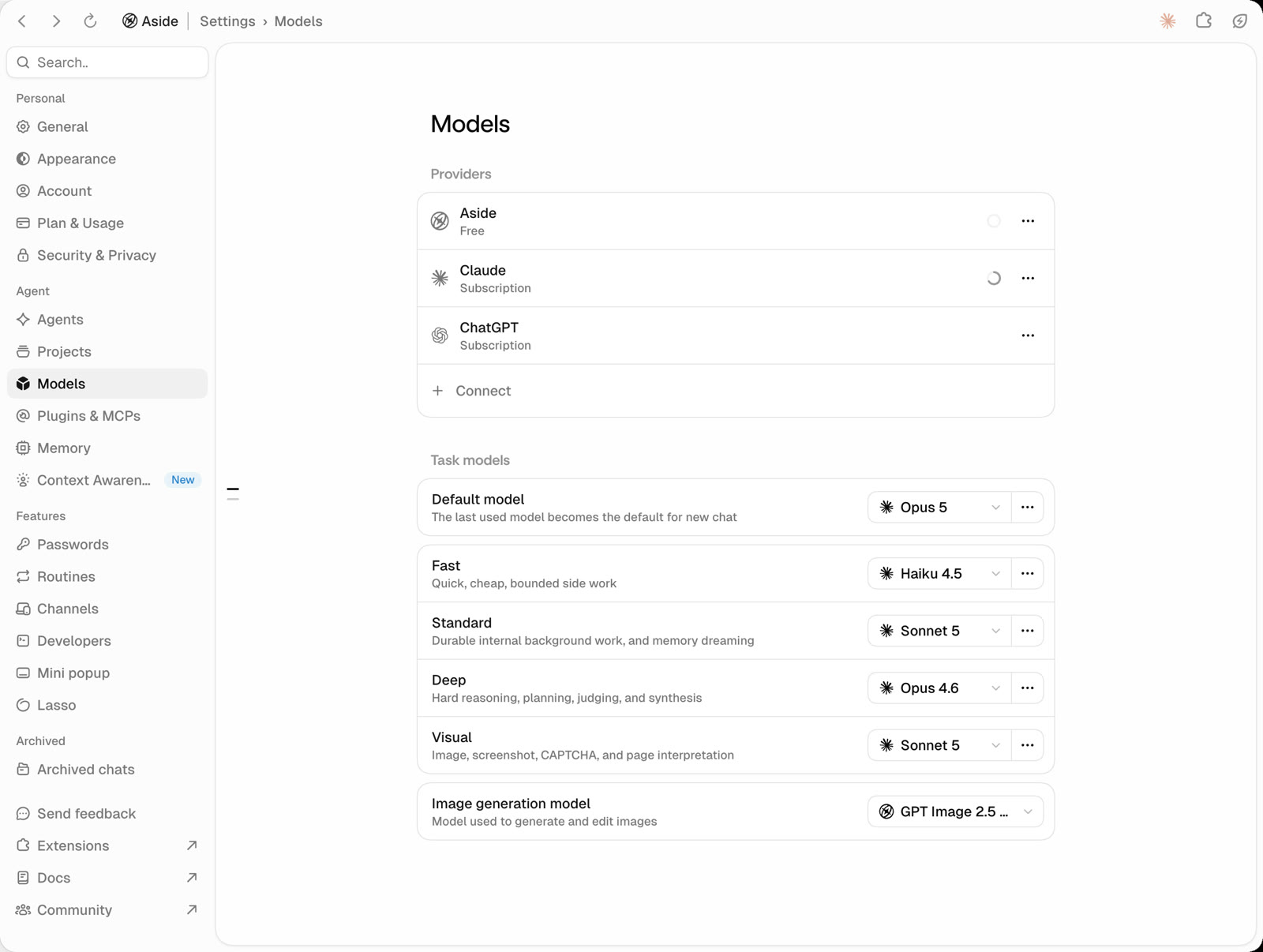Select Lasso in the Features section
The image size is (1263, 952).
pyautogui.click(x=107, y=705)
